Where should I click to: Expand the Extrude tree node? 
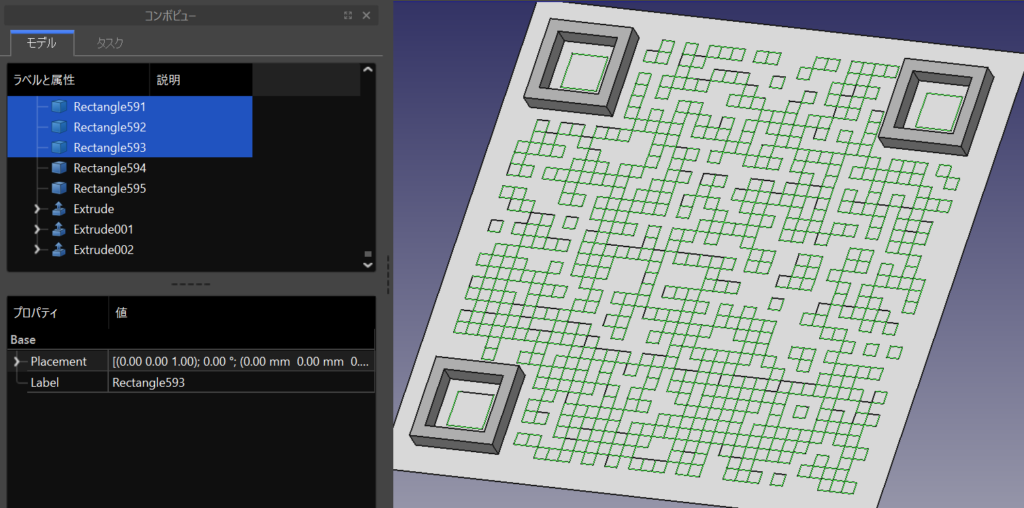37,210
